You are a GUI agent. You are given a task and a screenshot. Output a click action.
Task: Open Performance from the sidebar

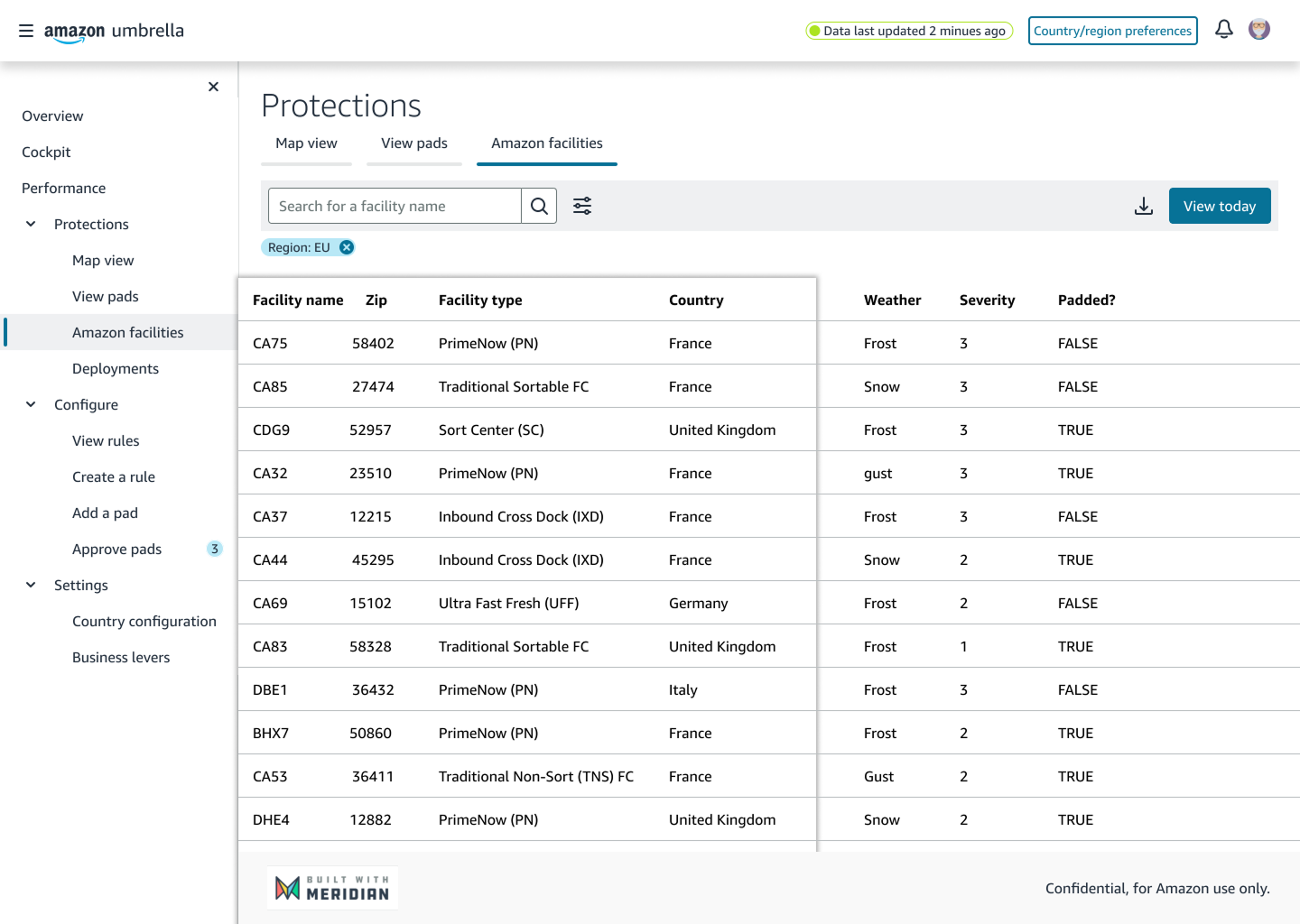click(x=64, y=188)
